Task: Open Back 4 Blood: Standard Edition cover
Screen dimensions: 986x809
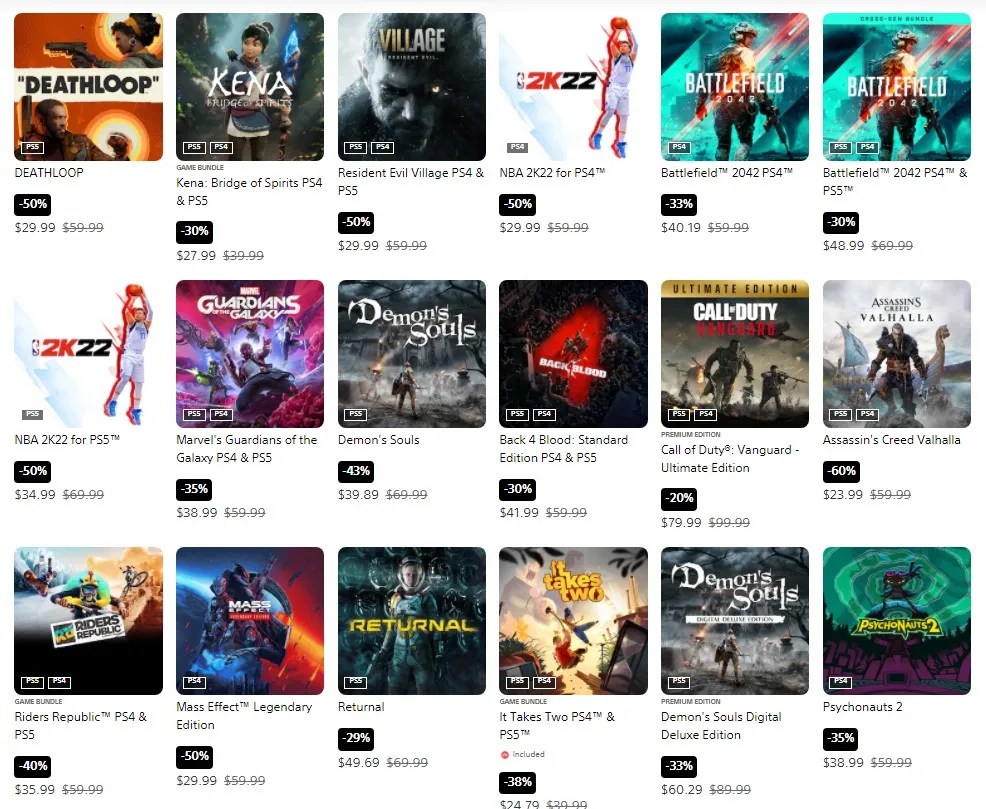Action: (x=573, y=354)
